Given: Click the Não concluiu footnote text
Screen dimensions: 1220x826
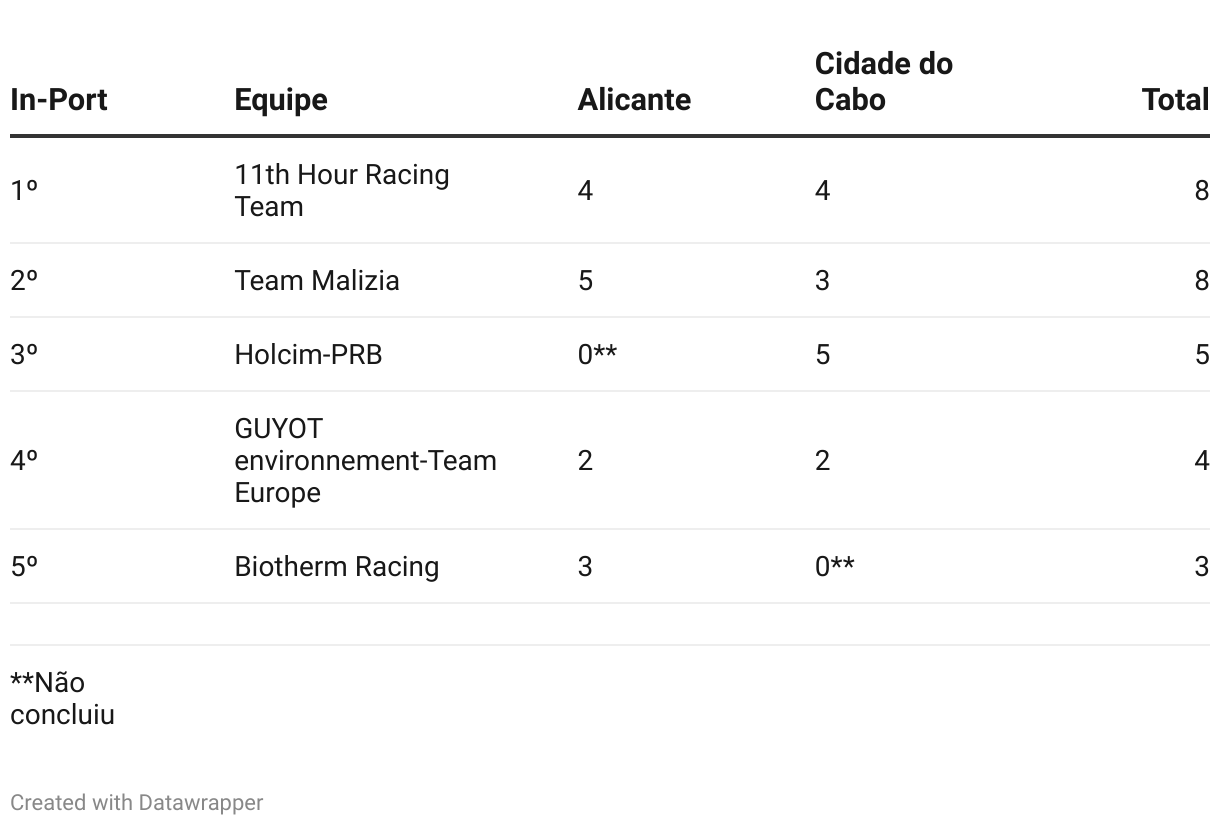Looking at the screenshot, I should [62, 698].
